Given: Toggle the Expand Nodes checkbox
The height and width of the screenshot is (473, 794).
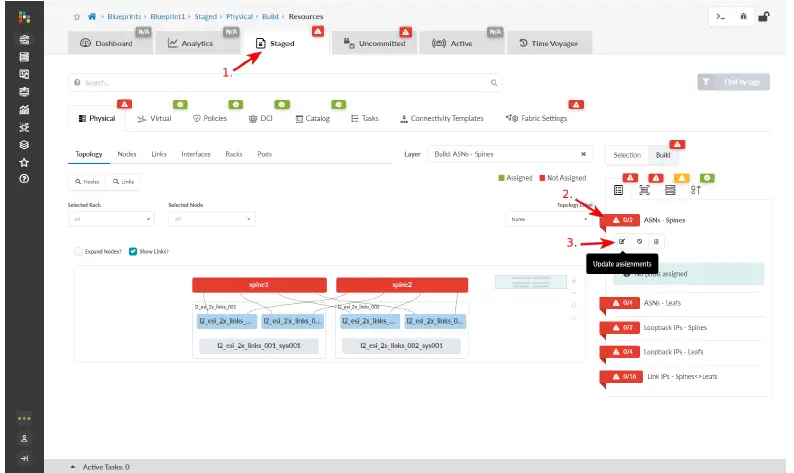Looking at the screenshot, I should (x=78, y=251).
